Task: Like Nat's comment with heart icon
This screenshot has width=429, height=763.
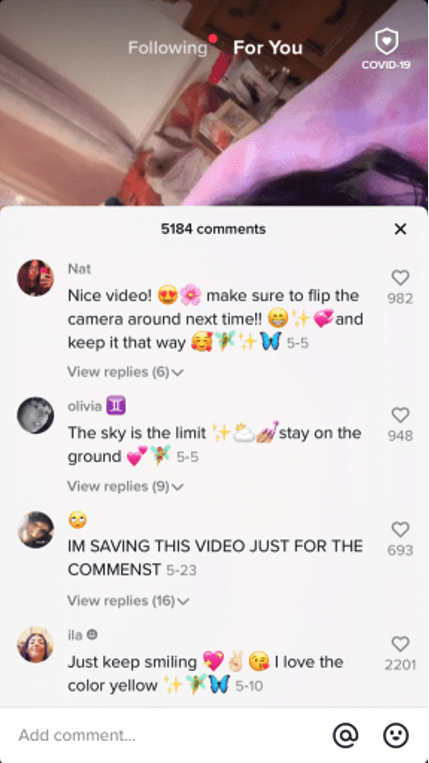Action: tap(400, 278)
